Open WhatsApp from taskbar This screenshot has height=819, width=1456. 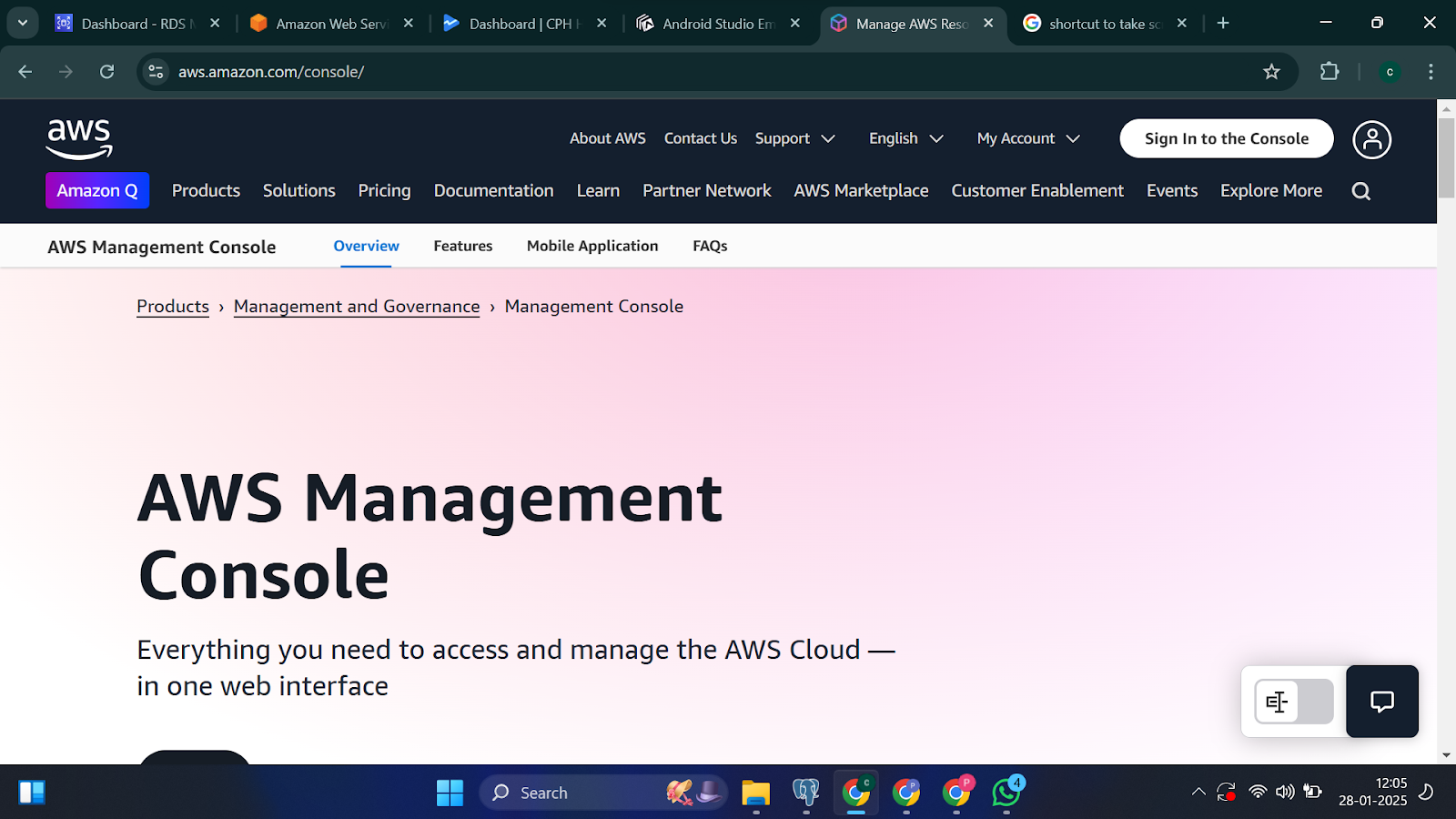coord(1006,793)
